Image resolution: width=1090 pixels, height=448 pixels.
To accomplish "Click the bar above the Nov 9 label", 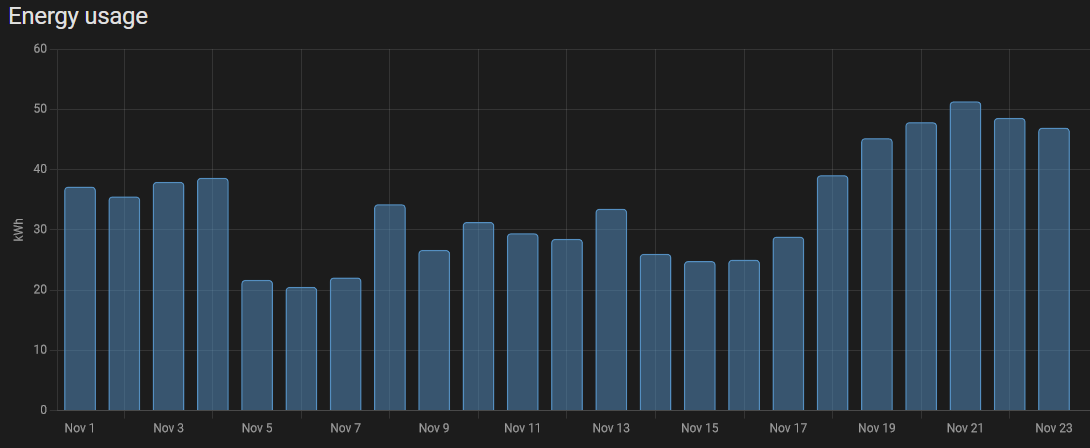I will coord(434,330).
